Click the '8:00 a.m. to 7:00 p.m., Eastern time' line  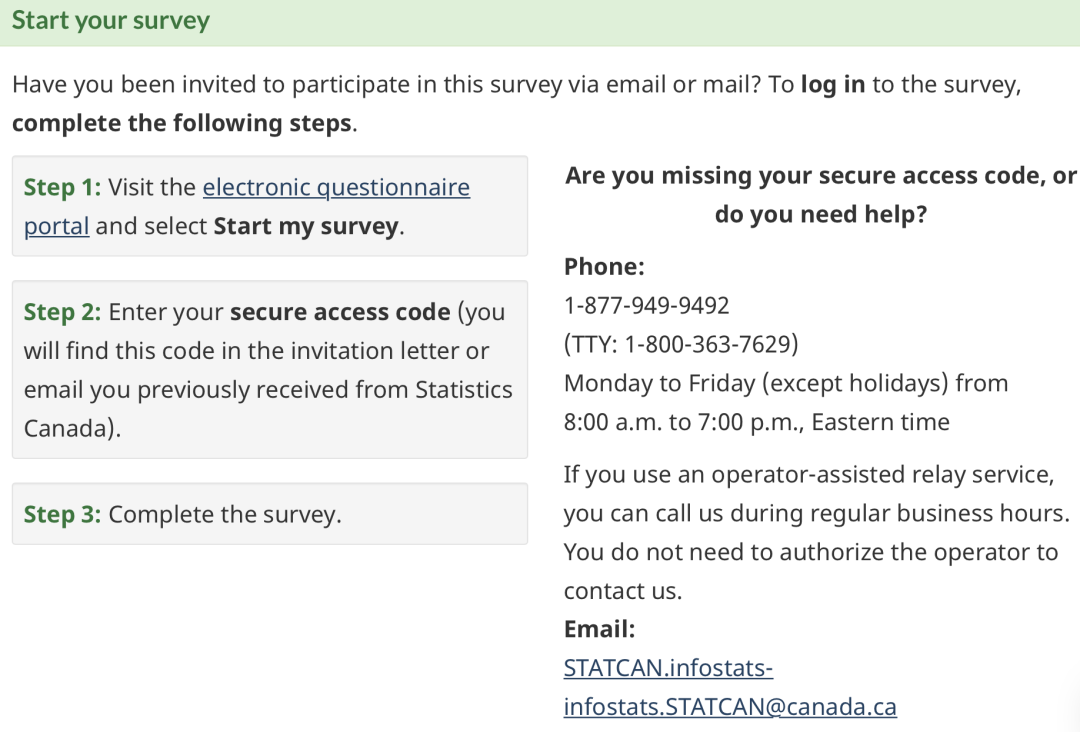pos(756,421)
